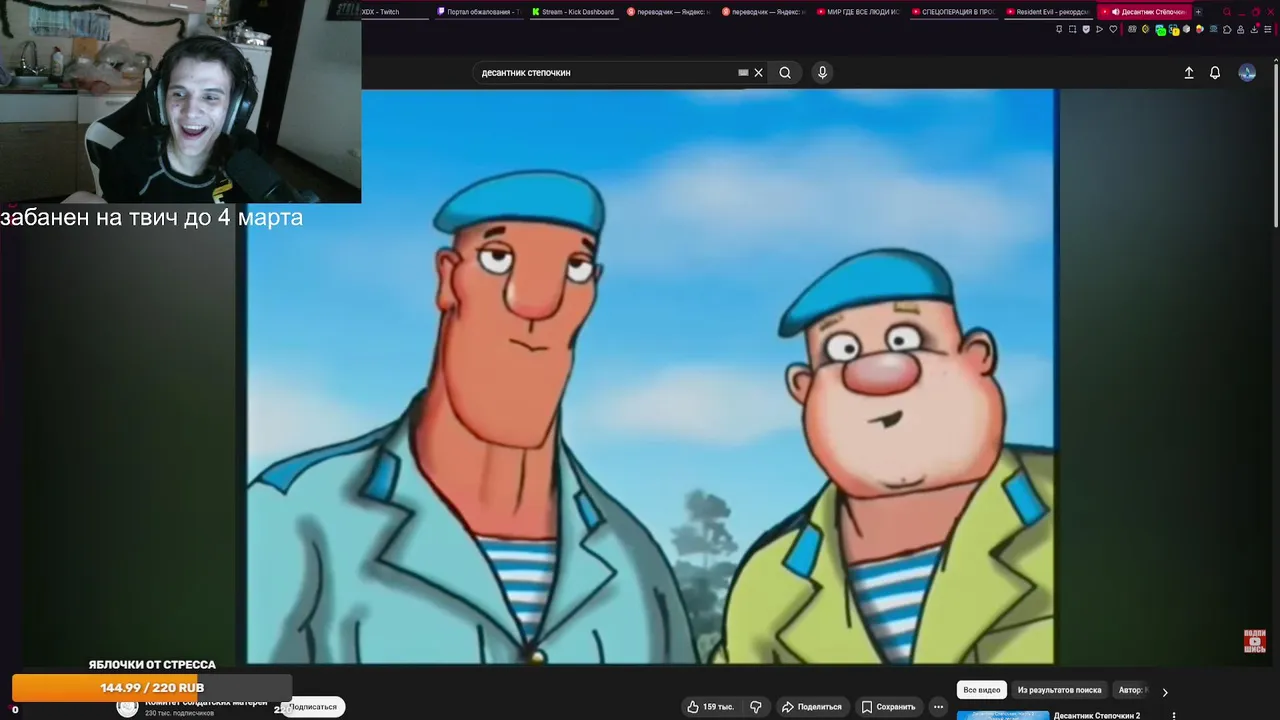1280x720 pixels.
Task: Click the Подписаться subscribe button
Action: (313, 707)
